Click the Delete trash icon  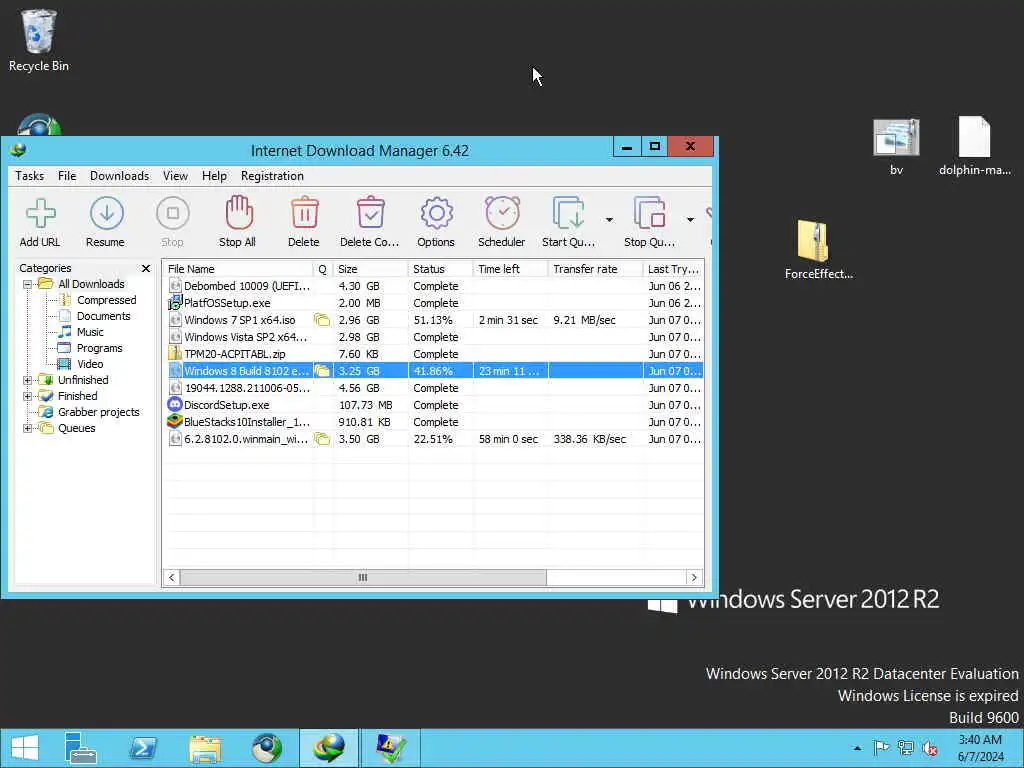pyautogui.click(x=304, y=222)
